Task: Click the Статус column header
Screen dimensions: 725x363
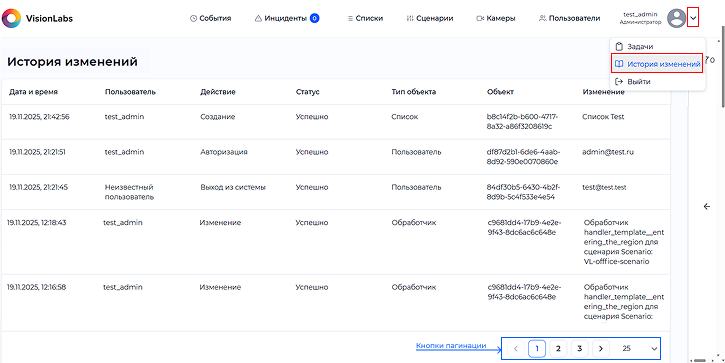Action: (x=307, y=92)
